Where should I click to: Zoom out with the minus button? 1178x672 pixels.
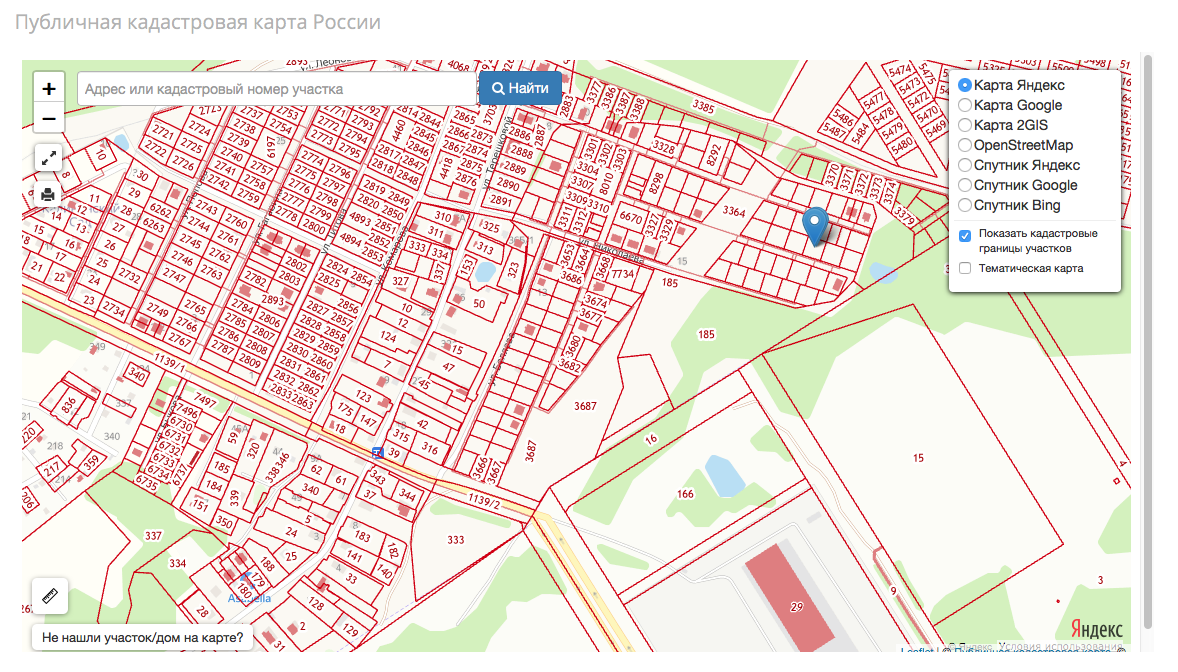(49, 119)
